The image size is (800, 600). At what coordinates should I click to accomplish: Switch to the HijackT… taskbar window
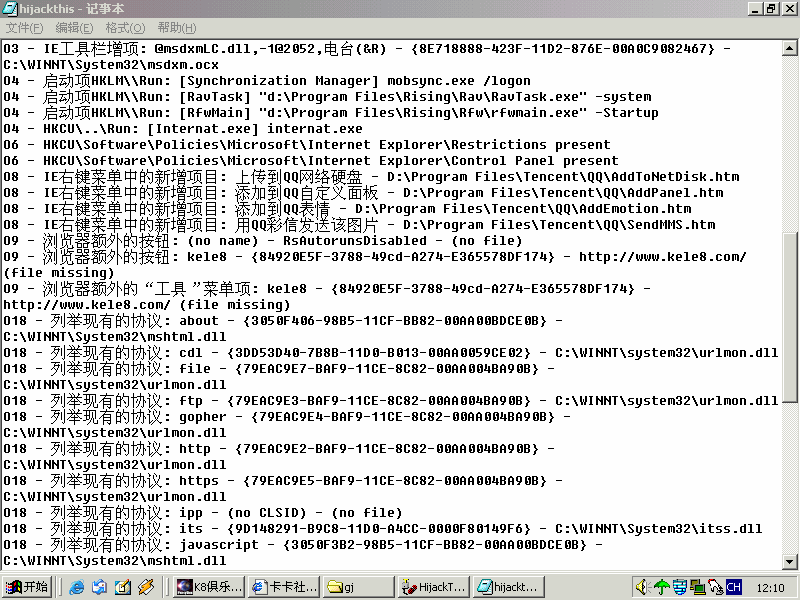tap(434, 587)
